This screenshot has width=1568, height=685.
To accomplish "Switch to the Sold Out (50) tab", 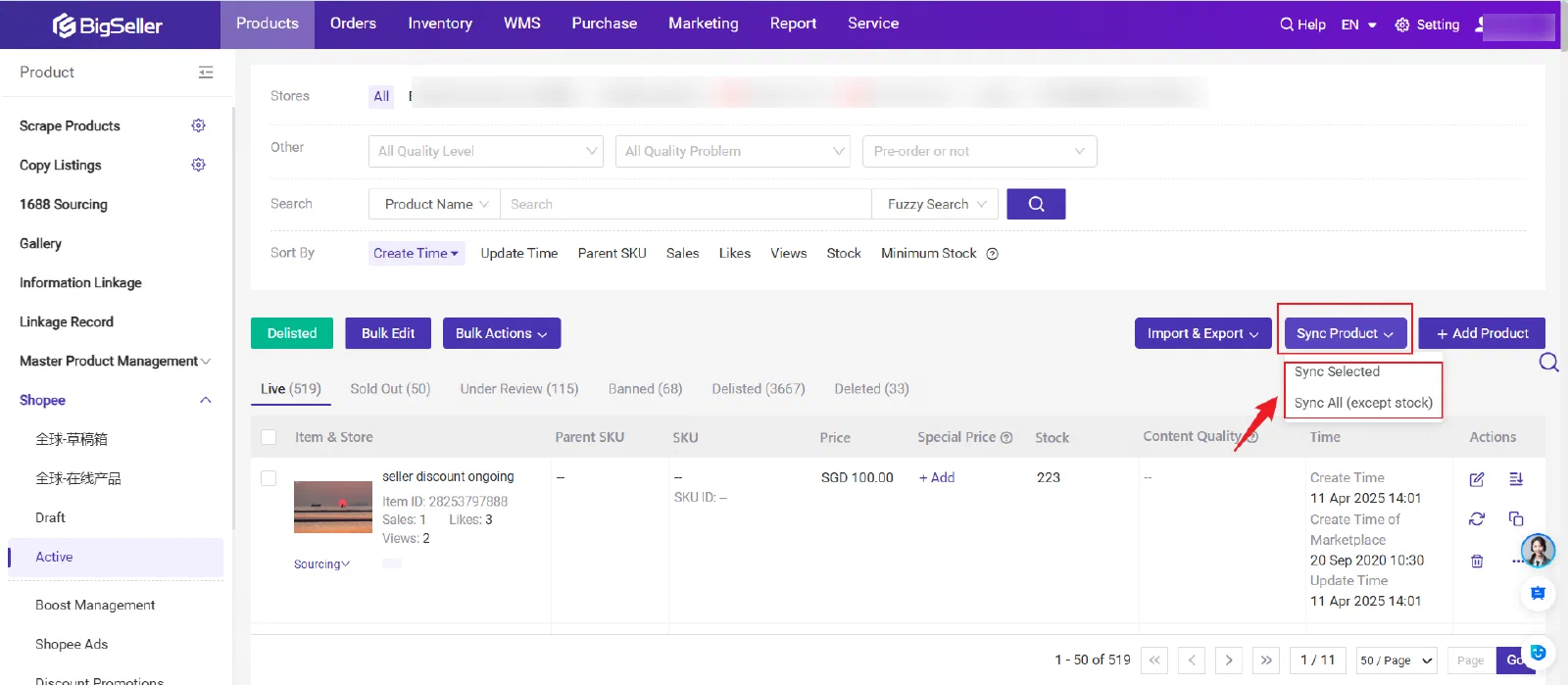I will tap(390, 389).
